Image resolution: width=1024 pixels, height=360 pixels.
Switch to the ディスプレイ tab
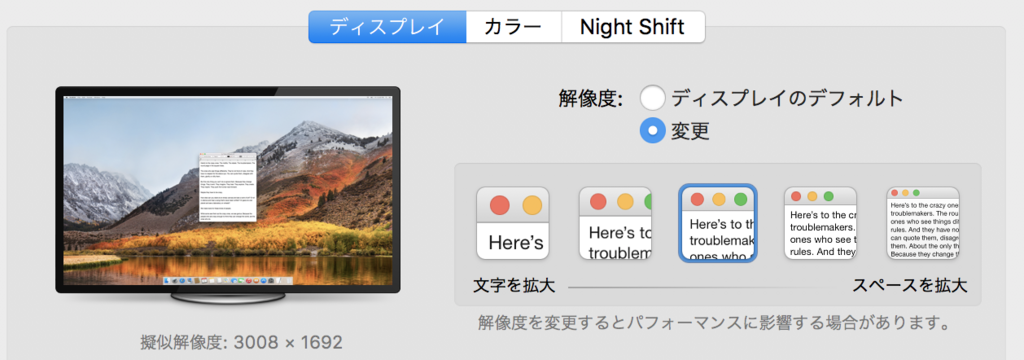(387, 27)
